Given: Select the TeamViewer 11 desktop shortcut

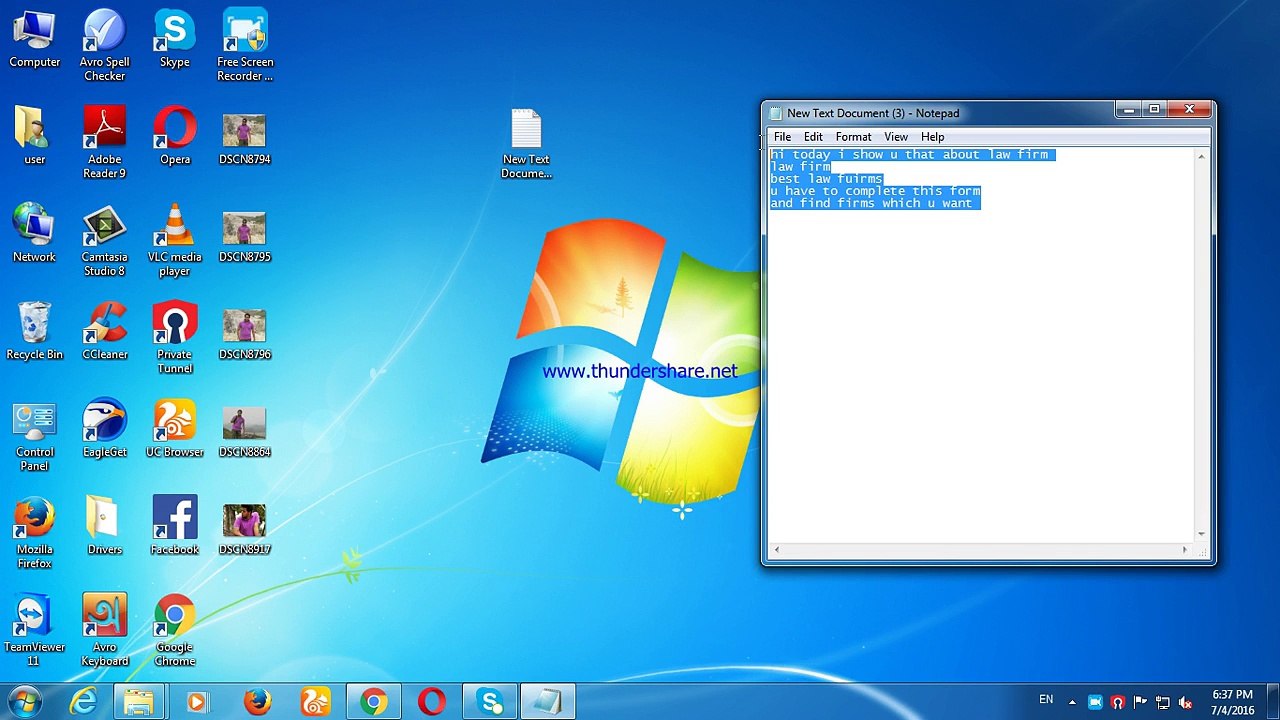Looking at the screenshot, I should coord(35,632).
